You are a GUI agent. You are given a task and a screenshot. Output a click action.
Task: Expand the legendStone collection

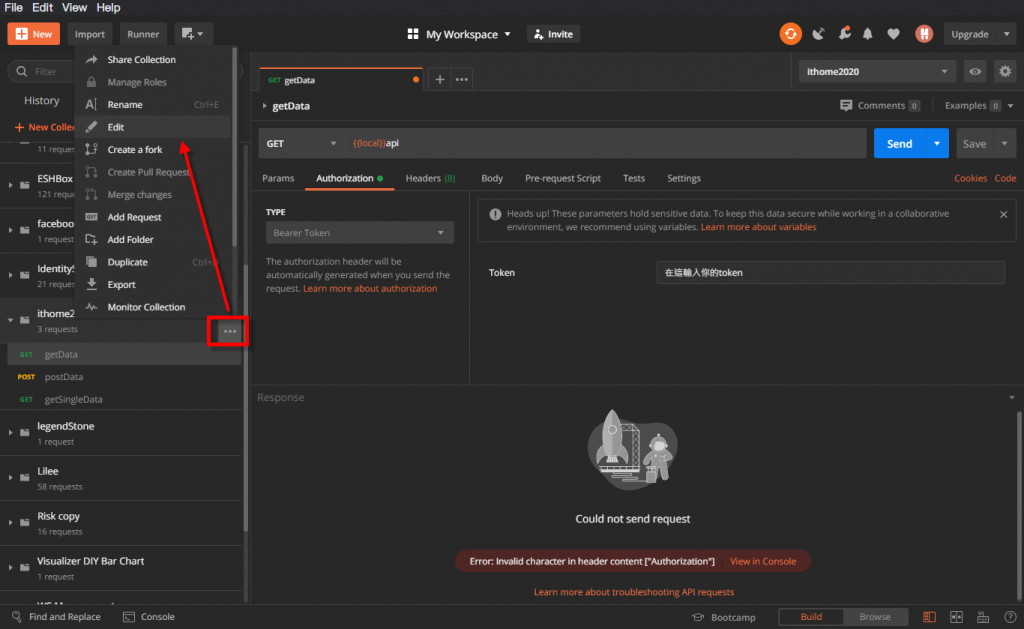pos(10,432)
